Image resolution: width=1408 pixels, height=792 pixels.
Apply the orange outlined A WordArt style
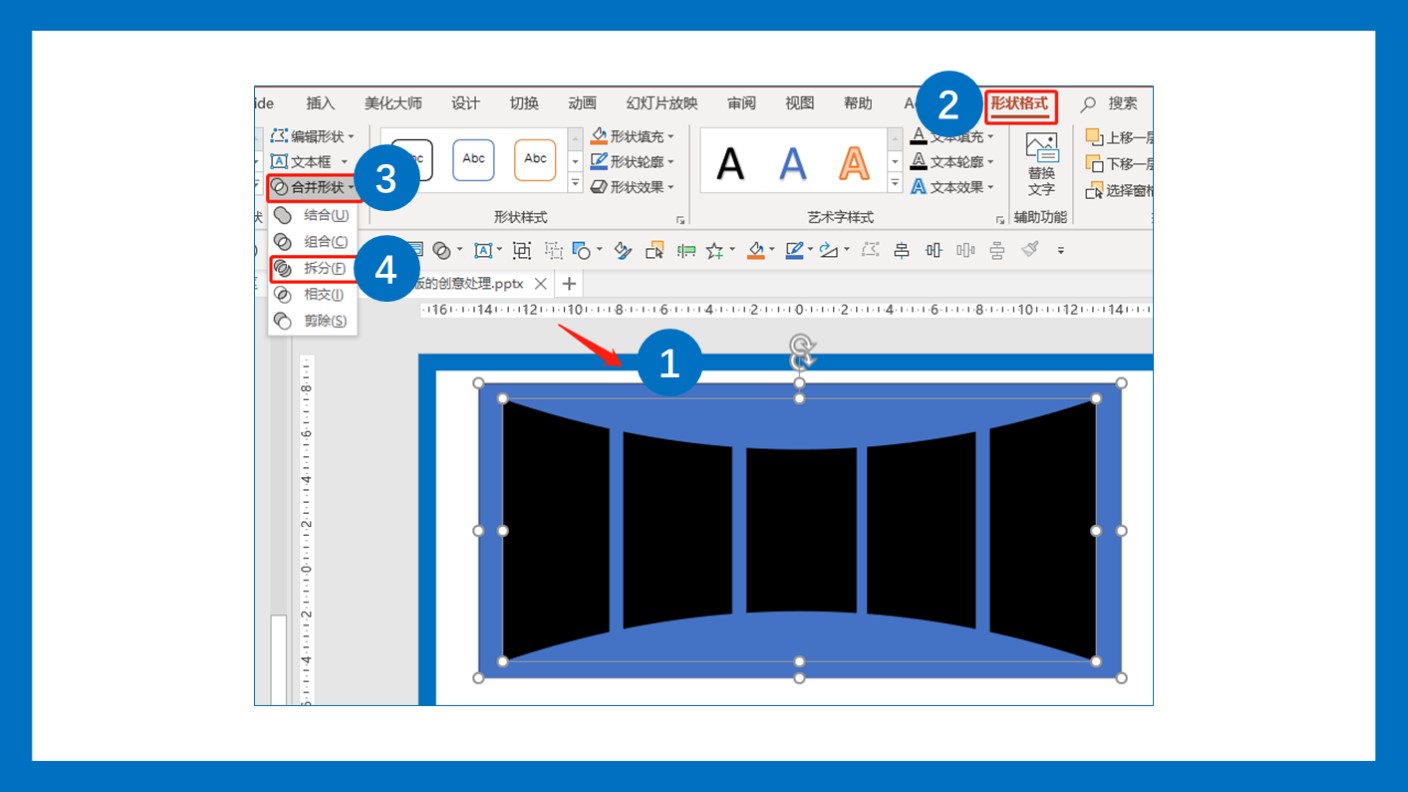[x=854, y=162]
